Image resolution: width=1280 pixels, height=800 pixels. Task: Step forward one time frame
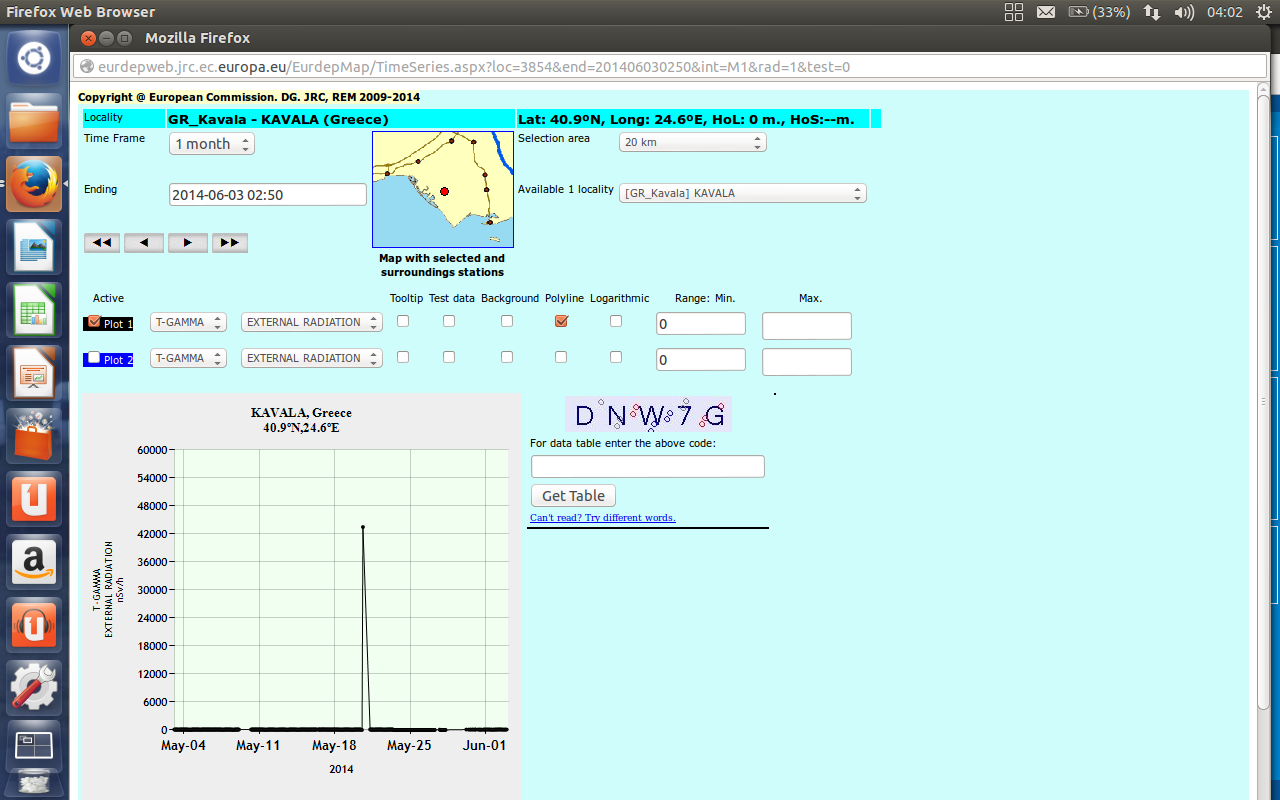(187, 243)
